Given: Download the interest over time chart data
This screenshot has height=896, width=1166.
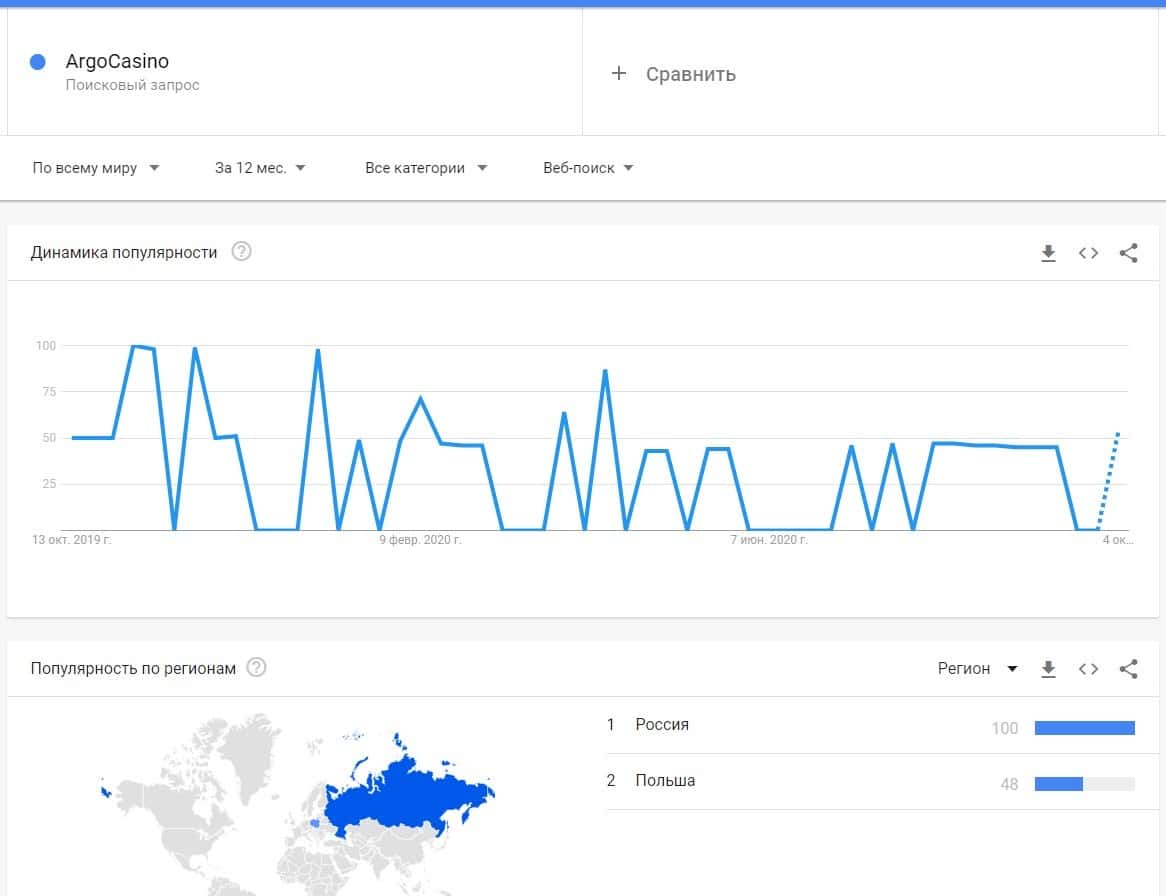Looking at the screenshot, I should click(1048, 253).
